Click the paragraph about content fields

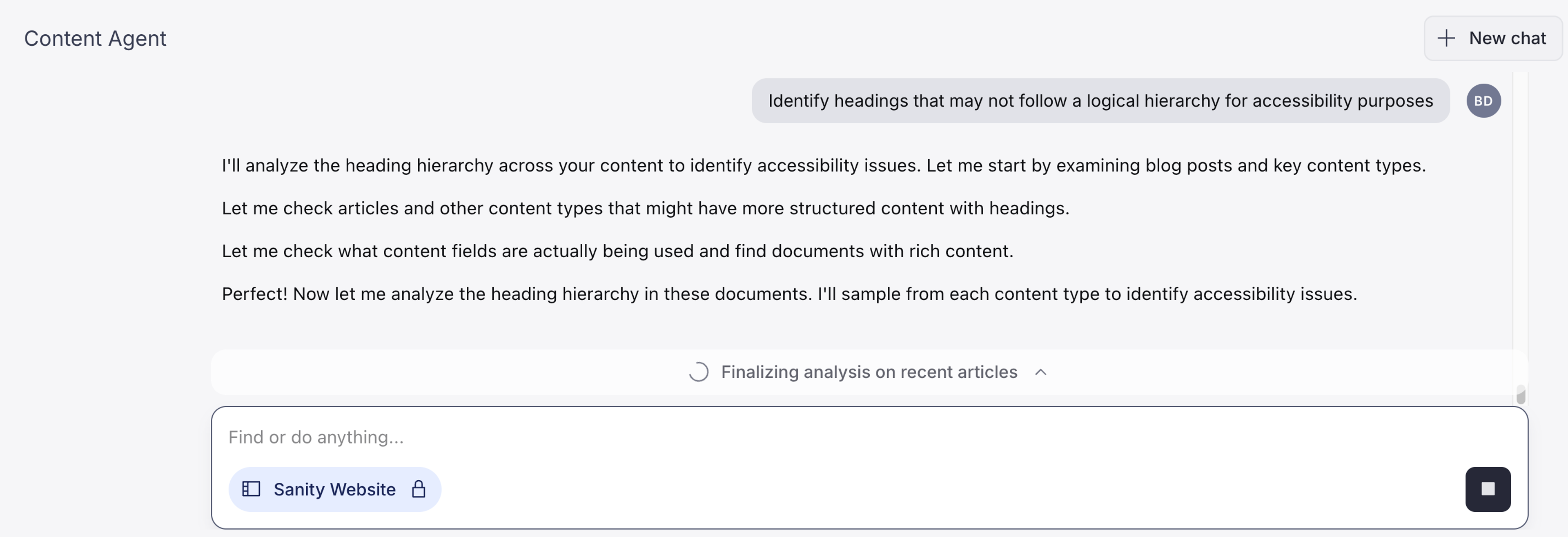(x=617, y=251)
